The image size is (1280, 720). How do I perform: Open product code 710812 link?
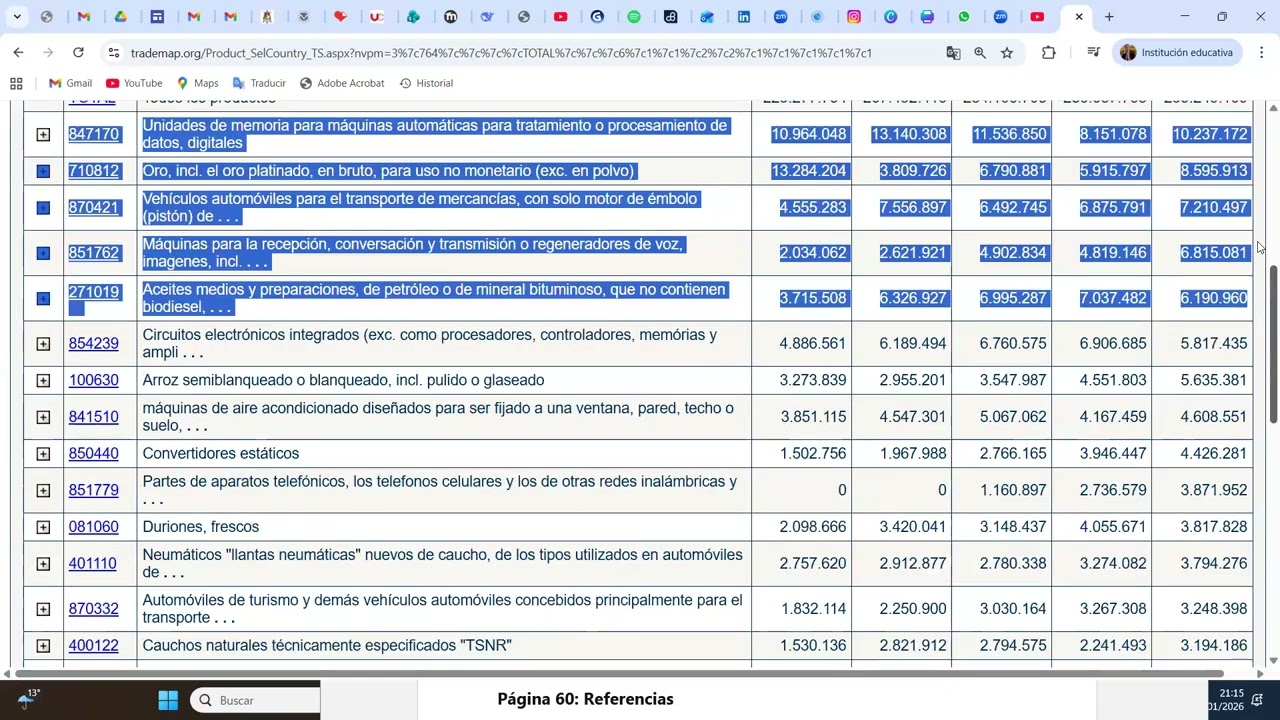(94, 171)
